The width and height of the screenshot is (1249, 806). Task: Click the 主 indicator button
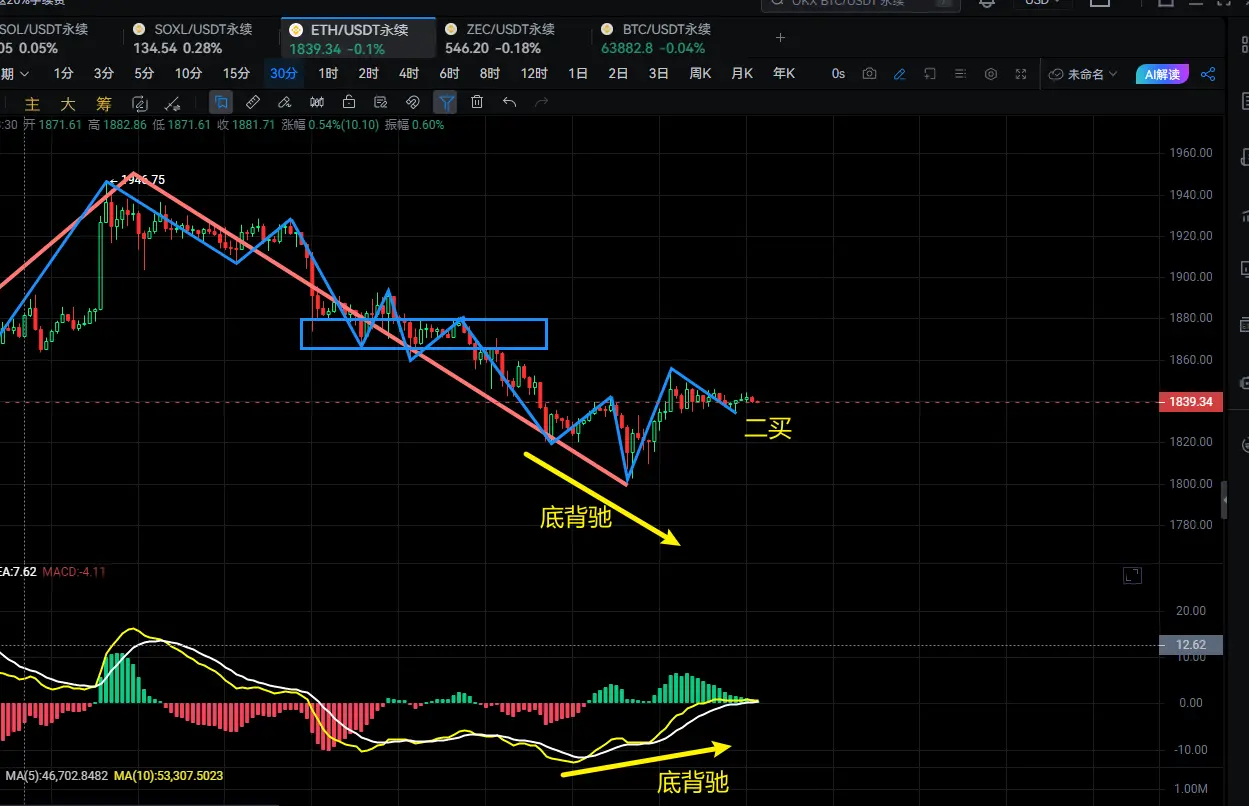(32, 103)
